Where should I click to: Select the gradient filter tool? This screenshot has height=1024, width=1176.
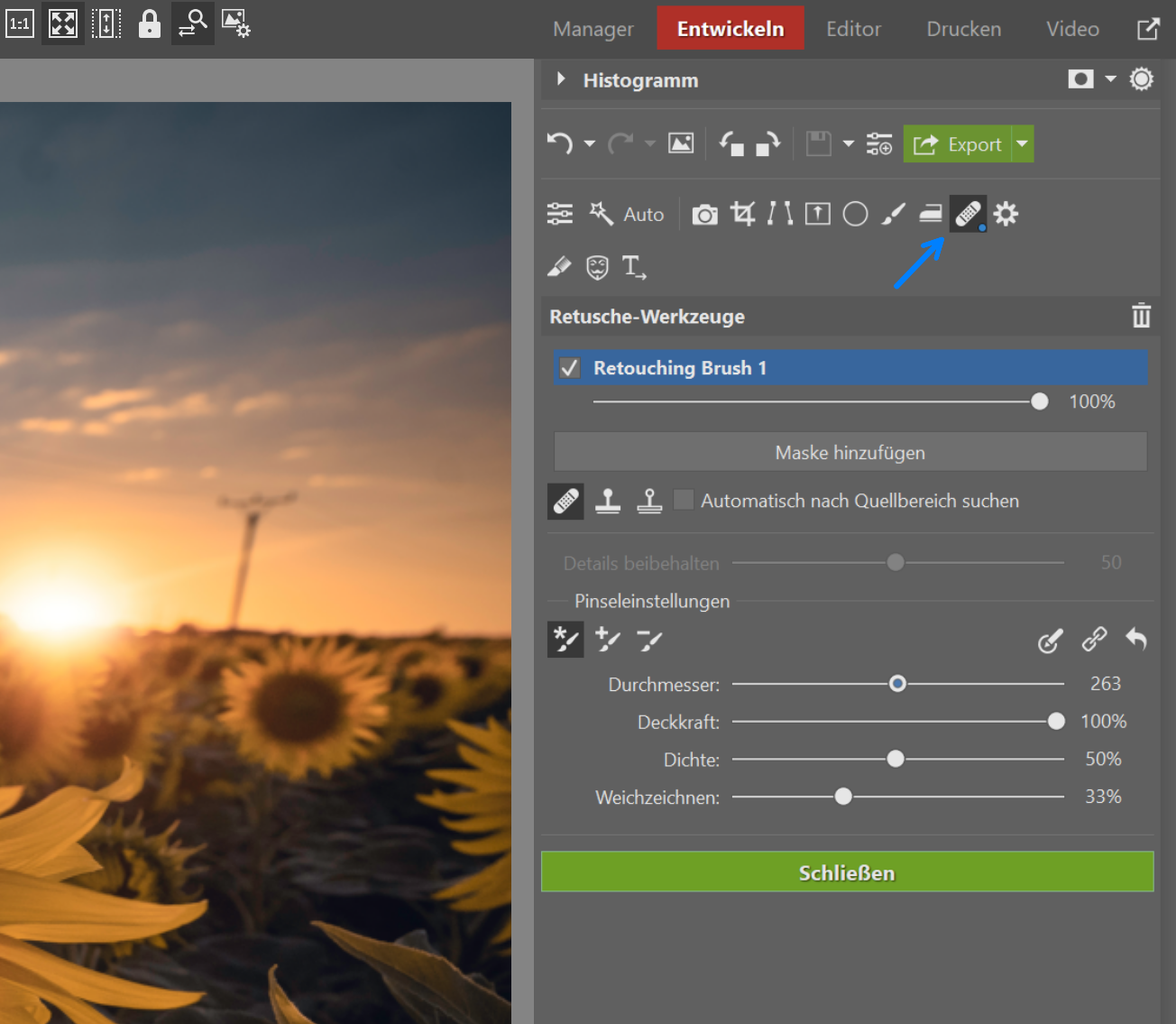click(931, 214)
